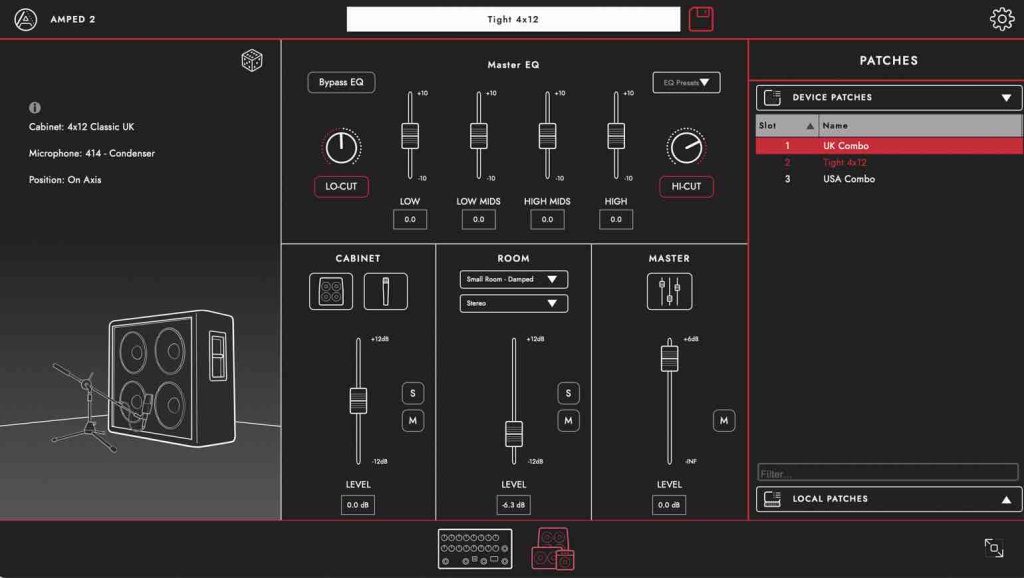Click the mixer faders icon in Master section

click(x=668, y=290)
